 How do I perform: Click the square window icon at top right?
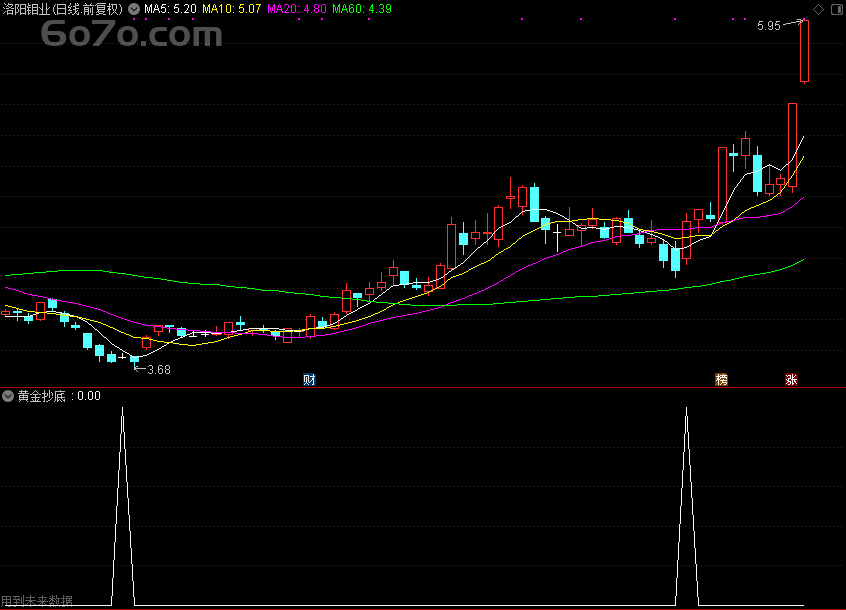point(837,9)
